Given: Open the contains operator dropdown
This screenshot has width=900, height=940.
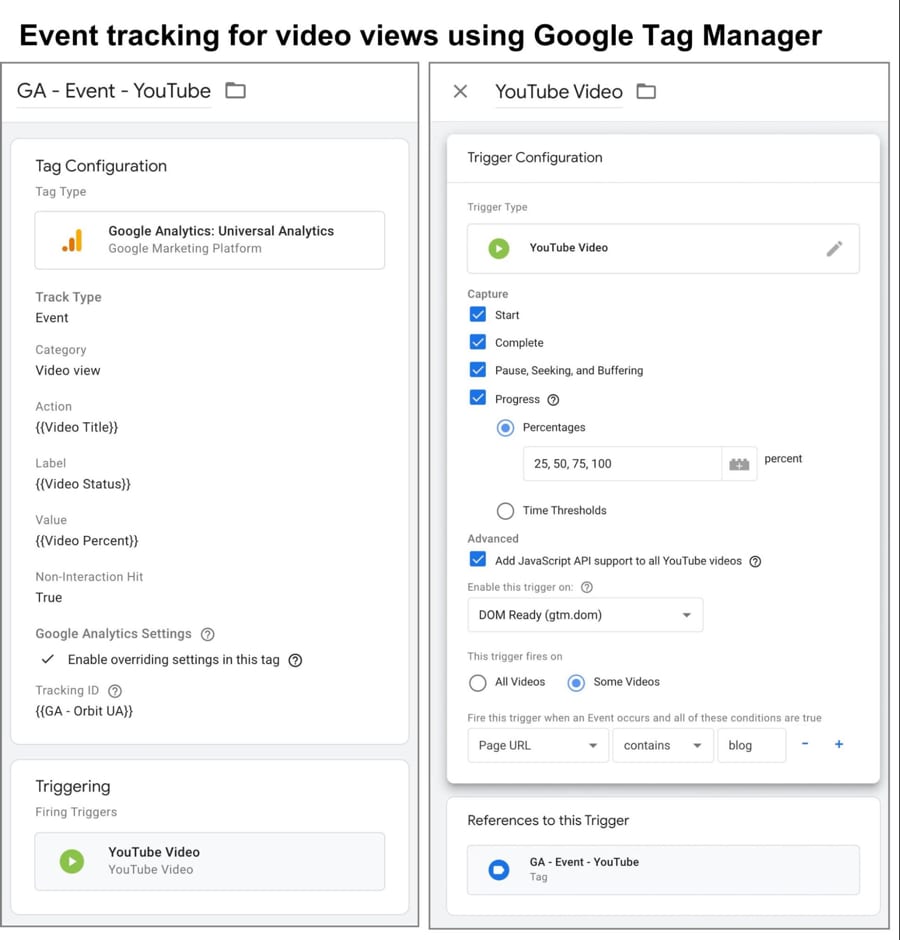Looking at the screenshot, I should (x=663, y=746).
